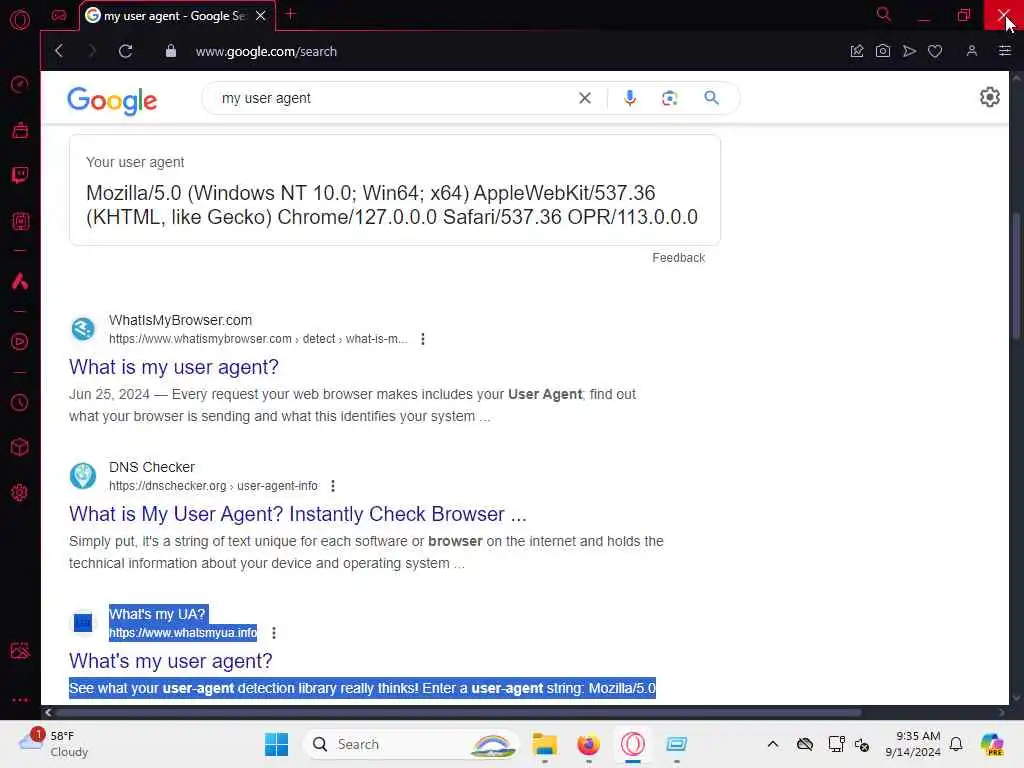Clear the Google search box
Image resolution: width=1024 pixels, height=768 pixels.
584,98
